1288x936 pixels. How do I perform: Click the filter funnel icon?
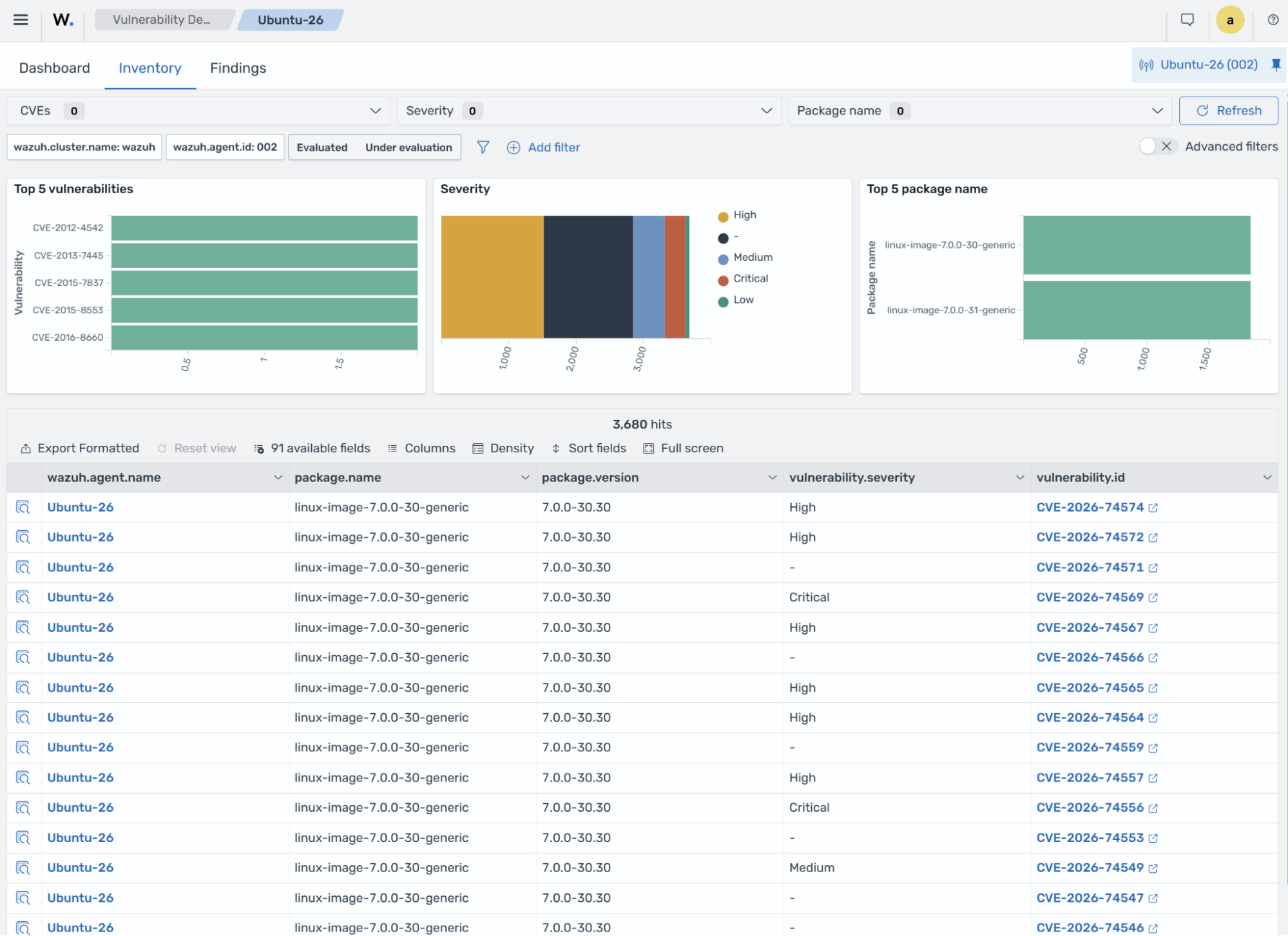[x=483, y=148]
